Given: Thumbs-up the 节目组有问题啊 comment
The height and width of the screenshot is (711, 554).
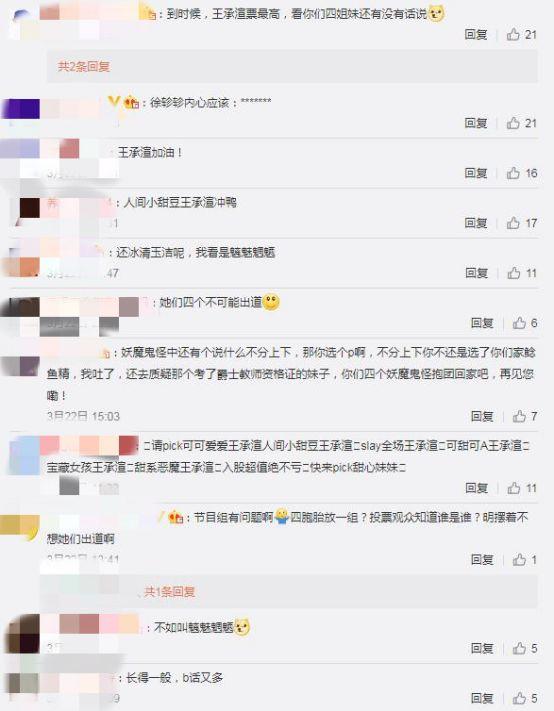Looking at the screenshot, I should coord(525,560).
